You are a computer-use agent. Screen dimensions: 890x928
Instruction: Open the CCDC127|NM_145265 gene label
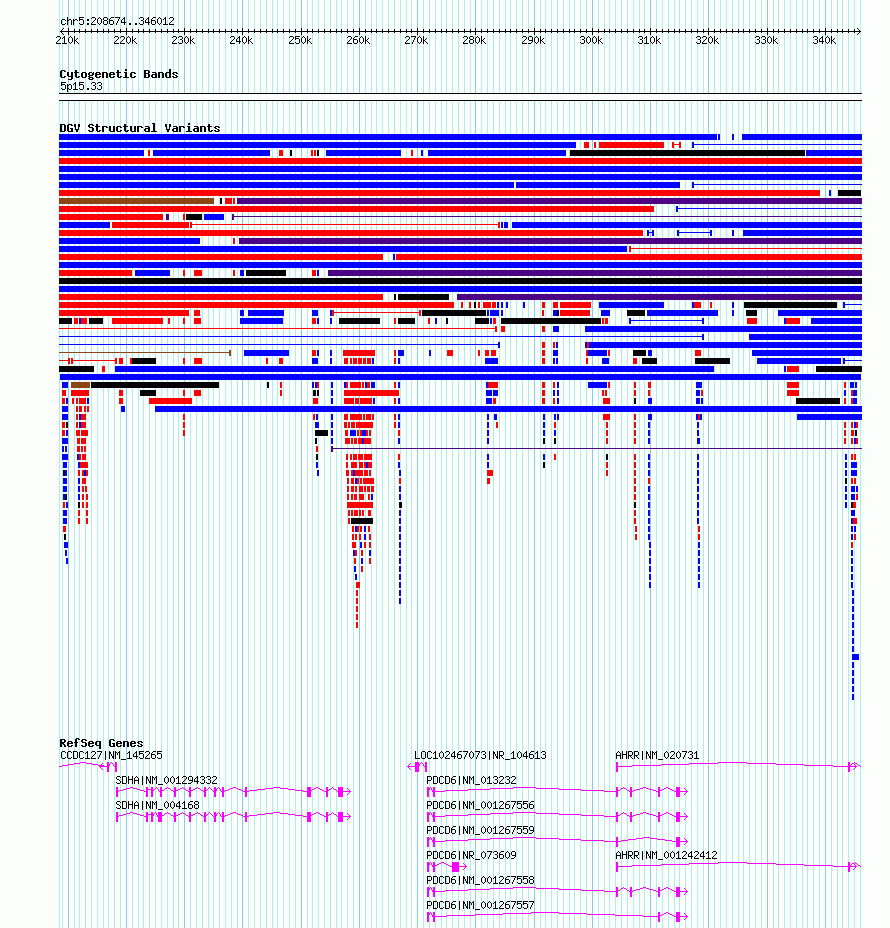tap(111, 755)
